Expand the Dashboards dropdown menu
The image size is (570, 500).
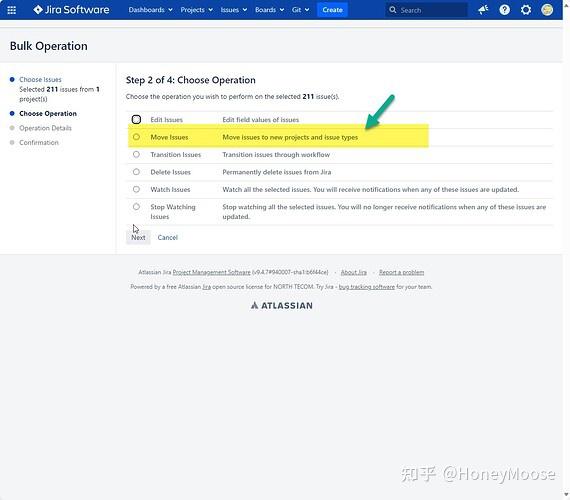pyautogui.click(x=150, y=10)
